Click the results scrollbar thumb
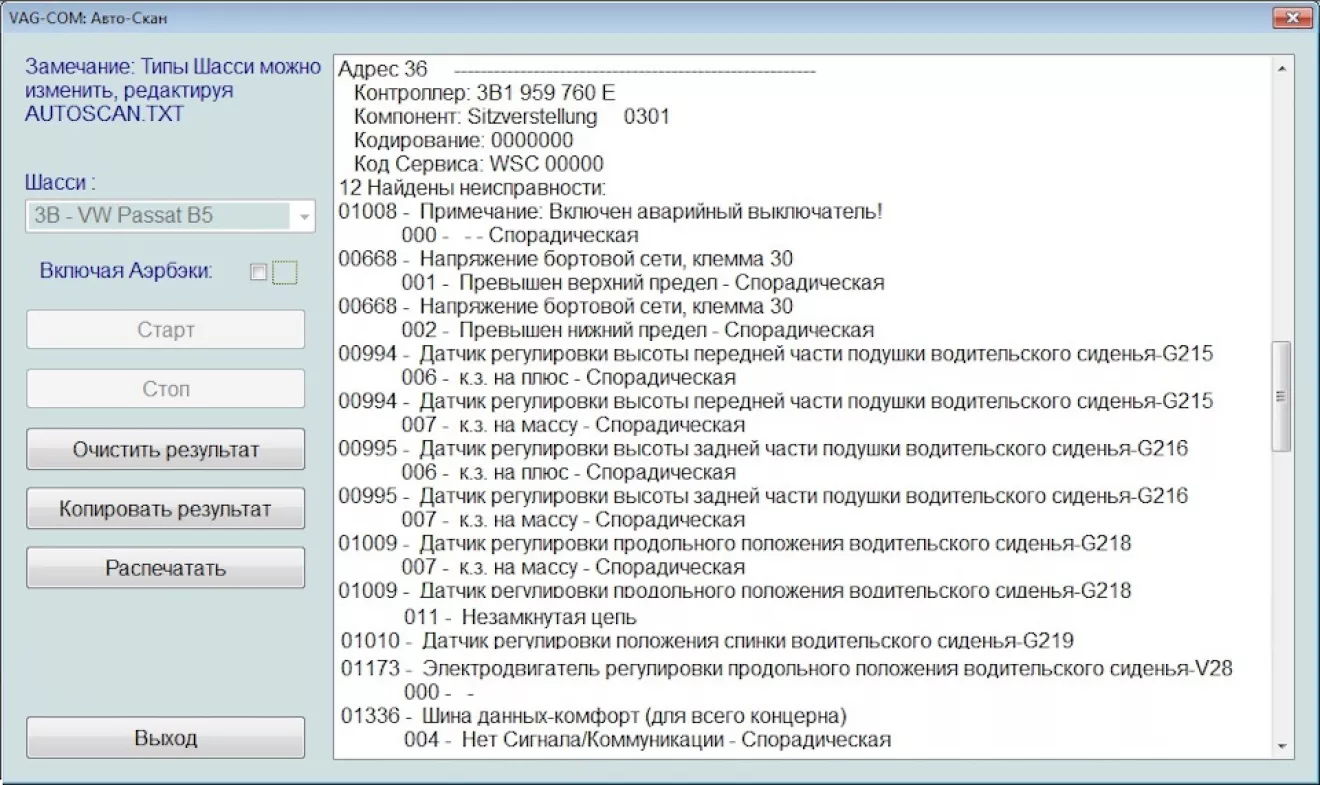The height and width of the screenshot is (785, 1320). pyautogui.click(x=1281, y=396)
